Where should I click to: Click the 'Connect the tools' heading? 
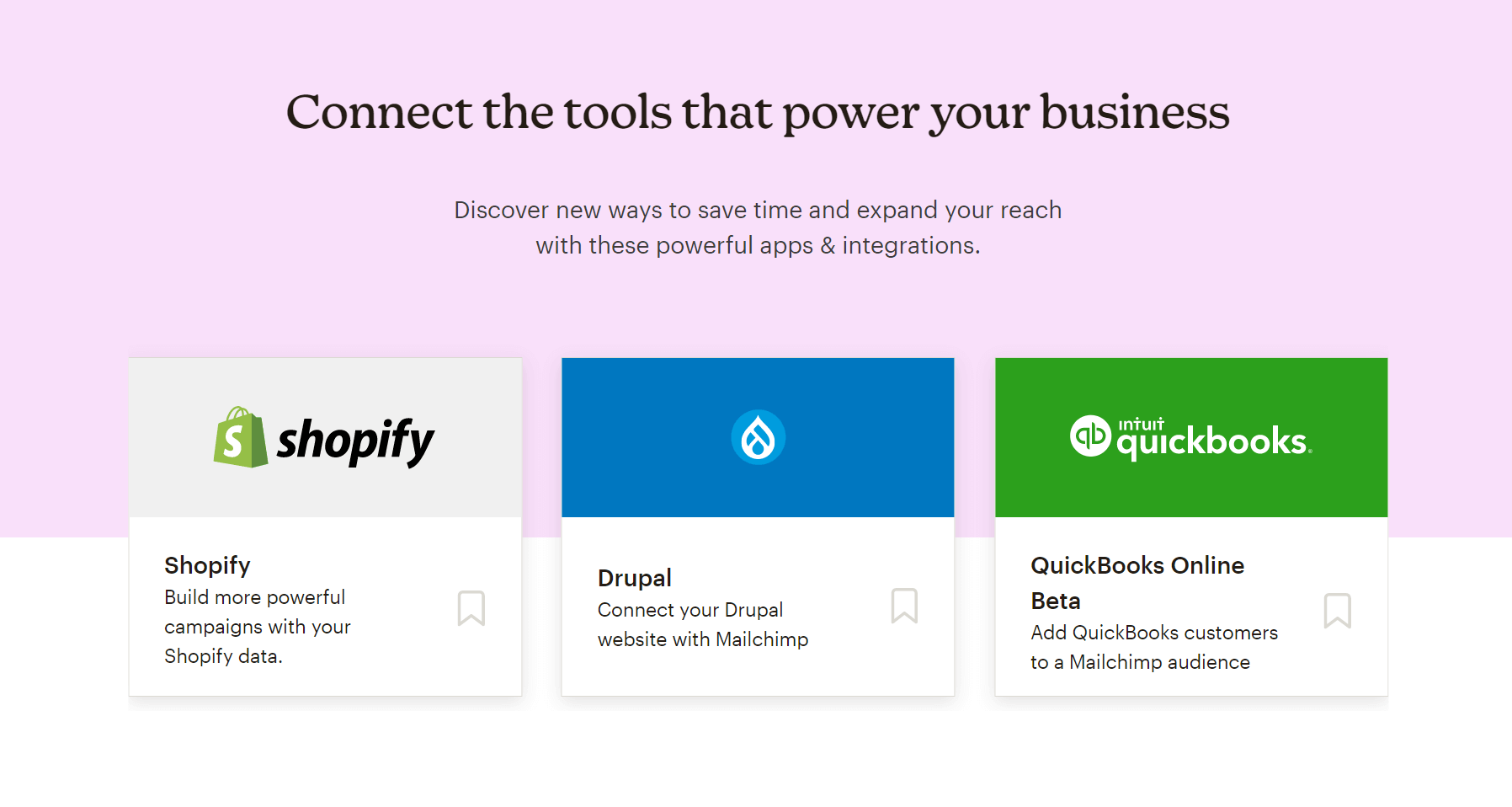758,112
